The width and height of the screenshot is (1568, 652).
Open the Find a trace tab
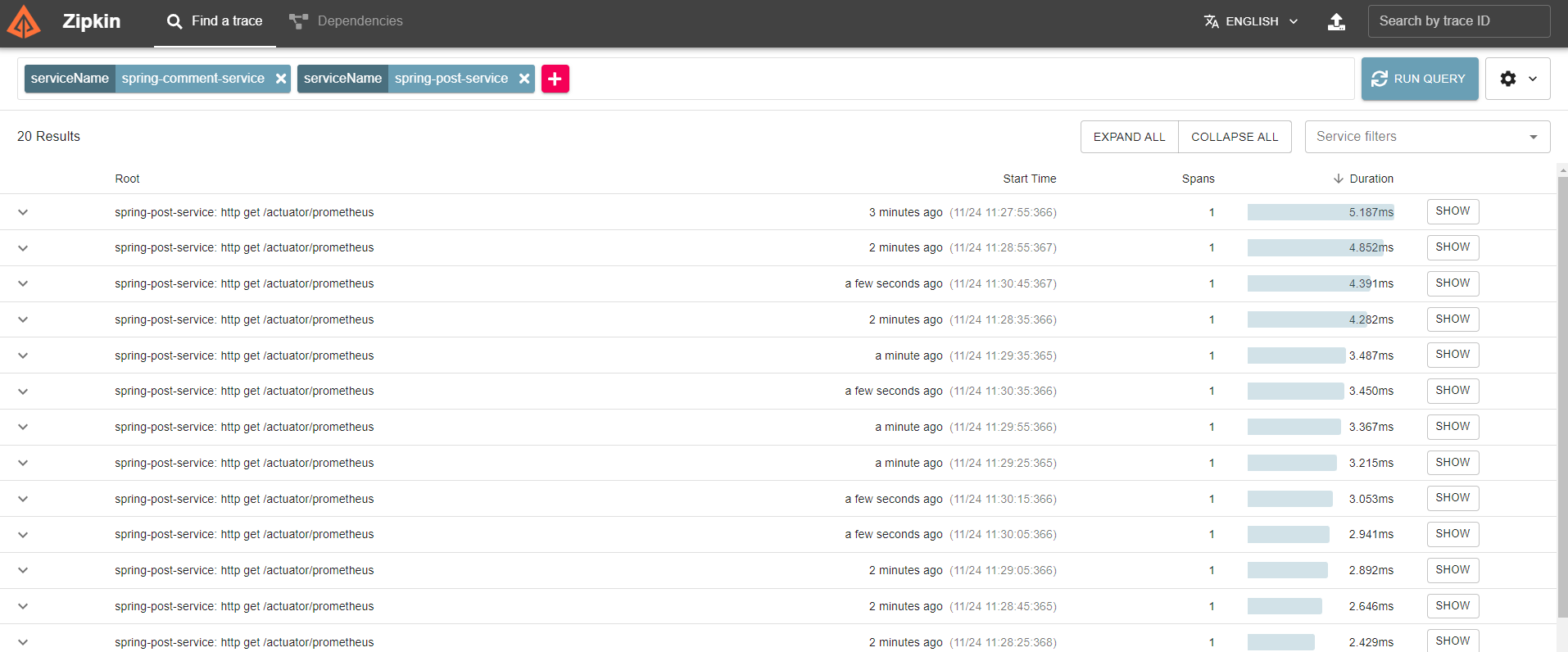click(215, 21)
